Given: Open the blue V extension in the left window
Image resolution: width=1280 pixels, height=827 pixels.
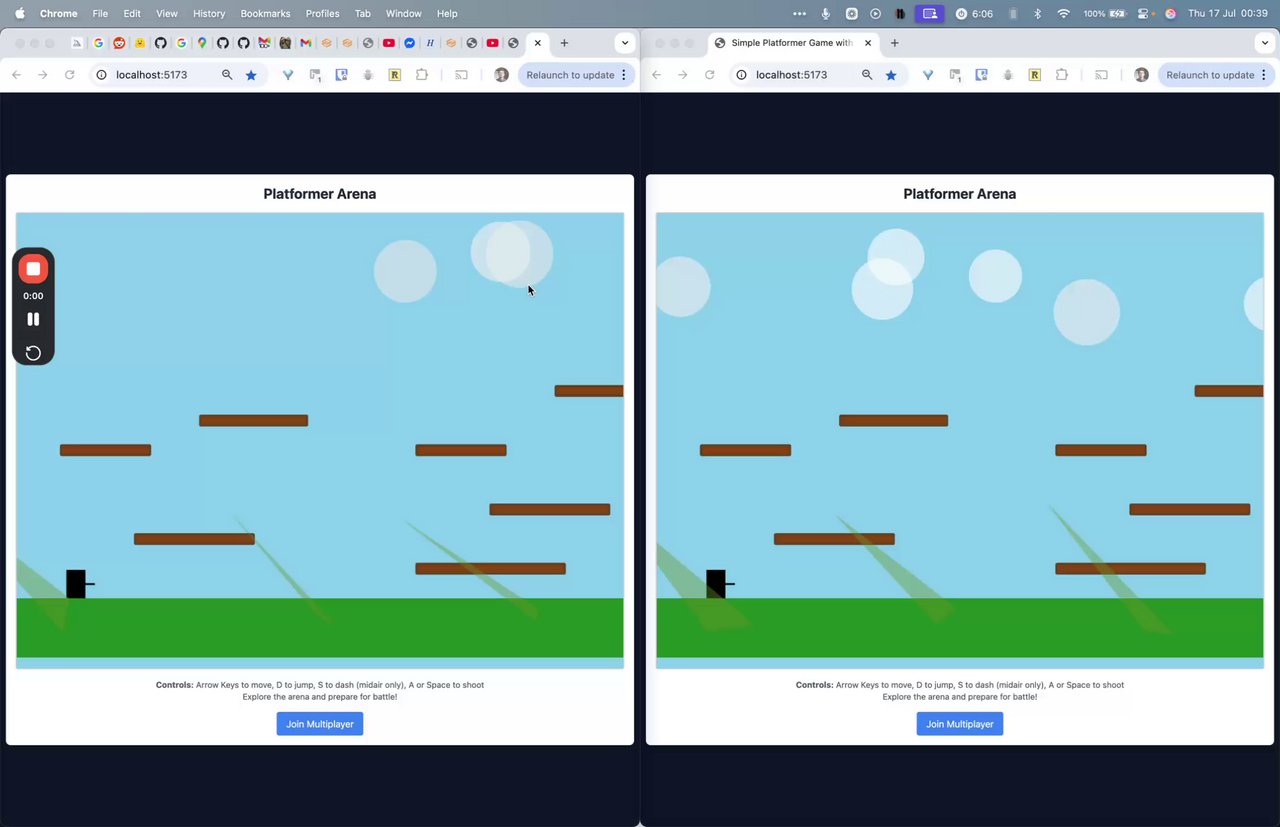Looking at the screenshot, I should (288, 75).
